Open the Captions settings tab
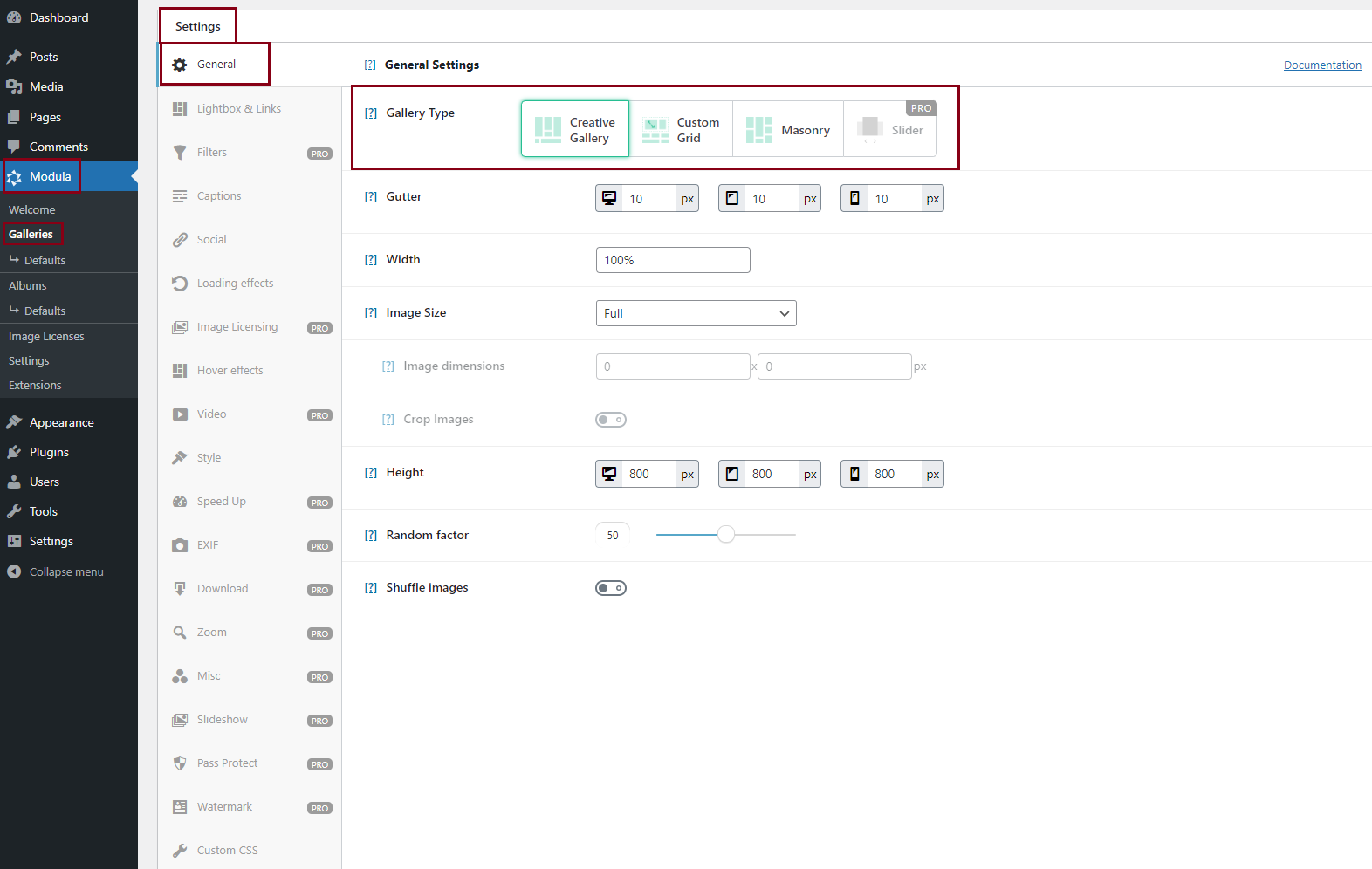1372x869 pixels. pos(219,196)
